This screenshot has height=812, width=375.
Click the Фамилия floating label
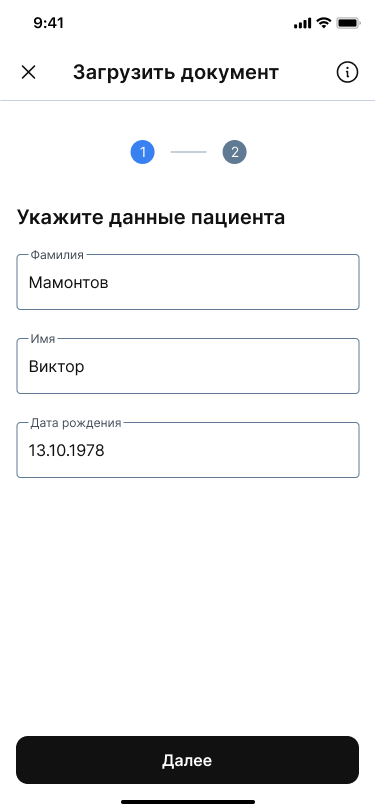pyautogui.click(x=57, y=254)
